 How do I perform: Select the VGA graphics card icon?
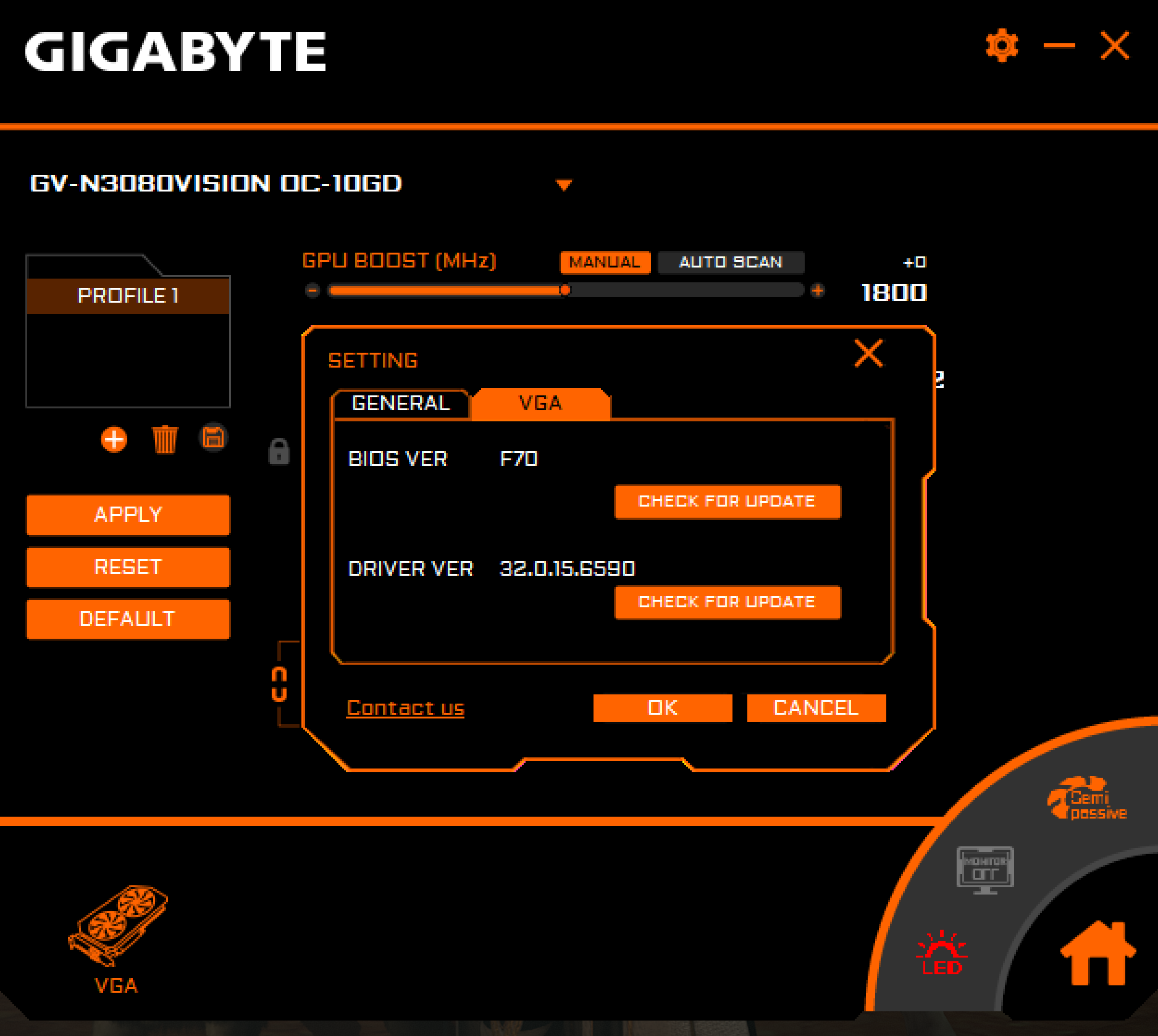point(117,940)
